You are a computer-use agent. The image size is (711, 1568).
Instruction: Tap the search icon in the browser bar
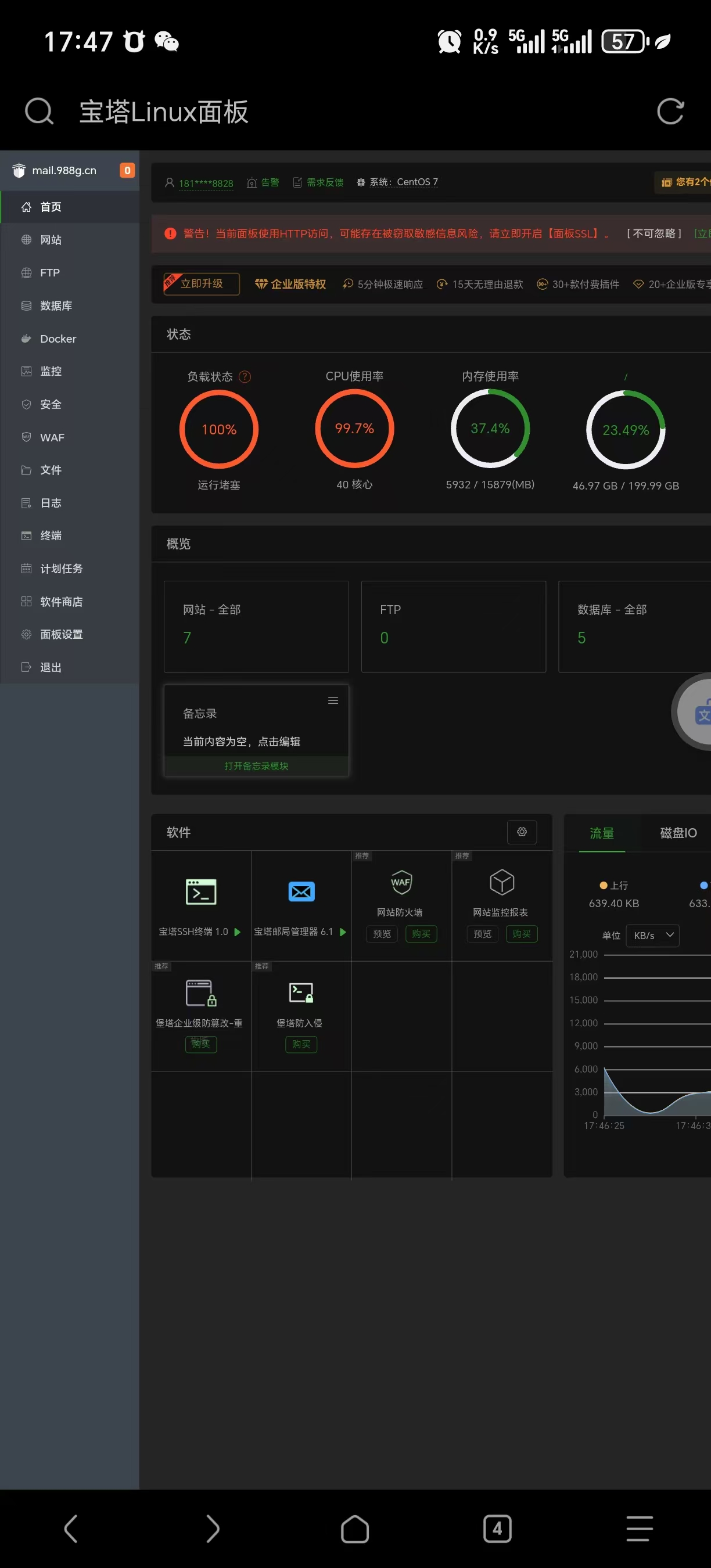coord(39,112)
